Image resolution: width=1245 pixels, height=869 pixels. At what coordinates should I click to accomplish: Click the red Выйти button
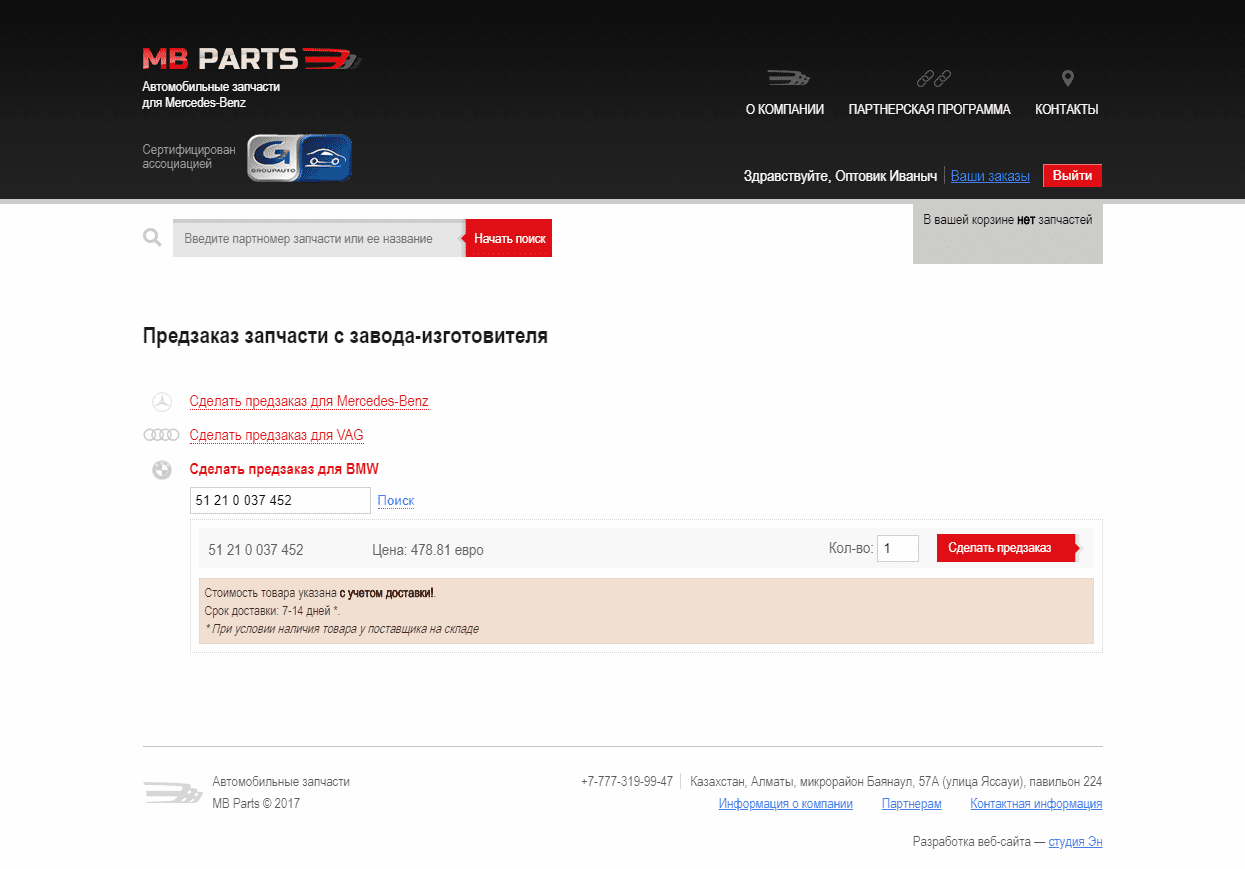[1072, 175]
